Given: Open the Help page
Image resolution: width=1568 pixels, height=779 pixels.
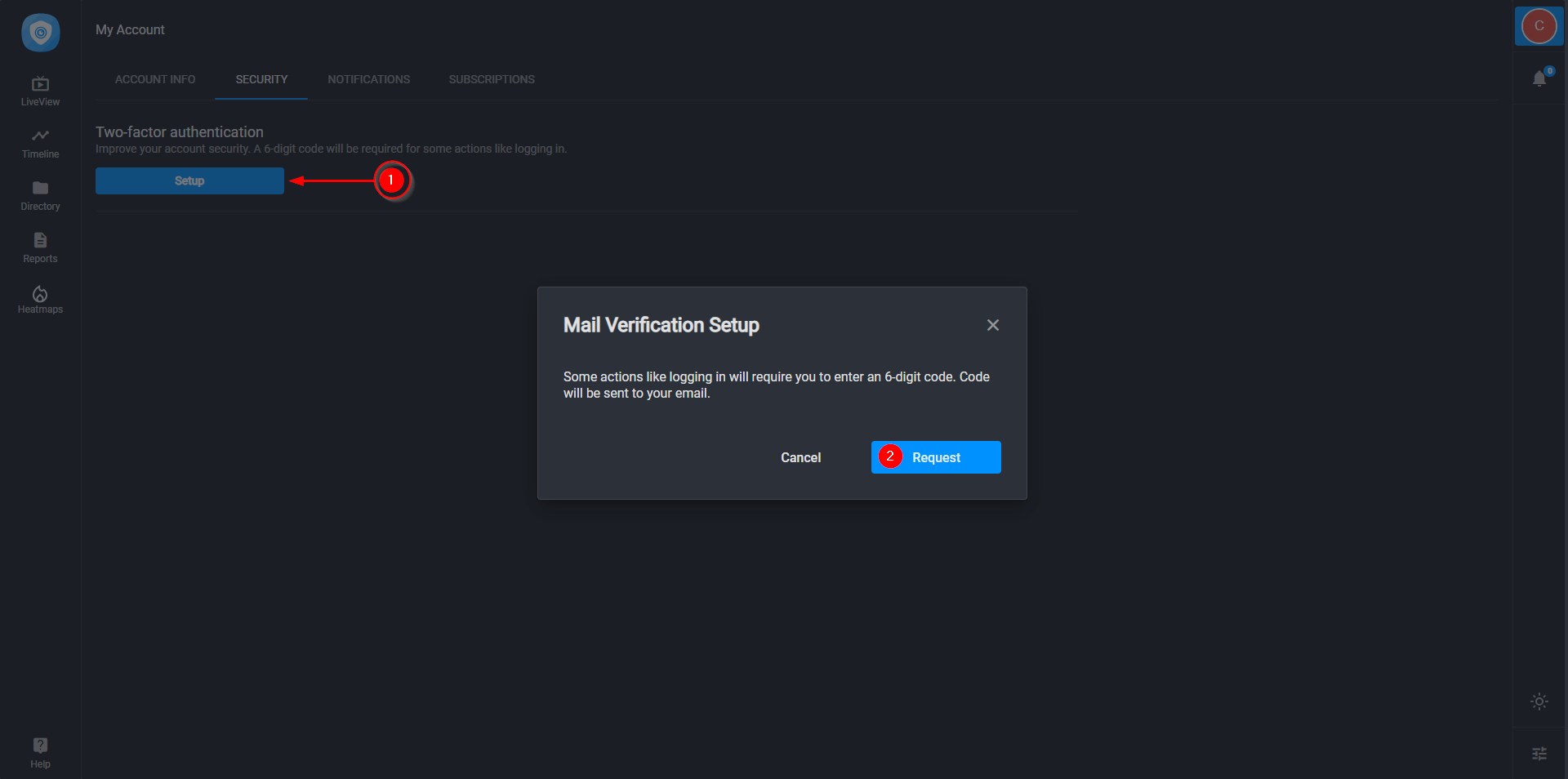Looking at the screenshot, I should pyautogui.click(x=40, y=753).
